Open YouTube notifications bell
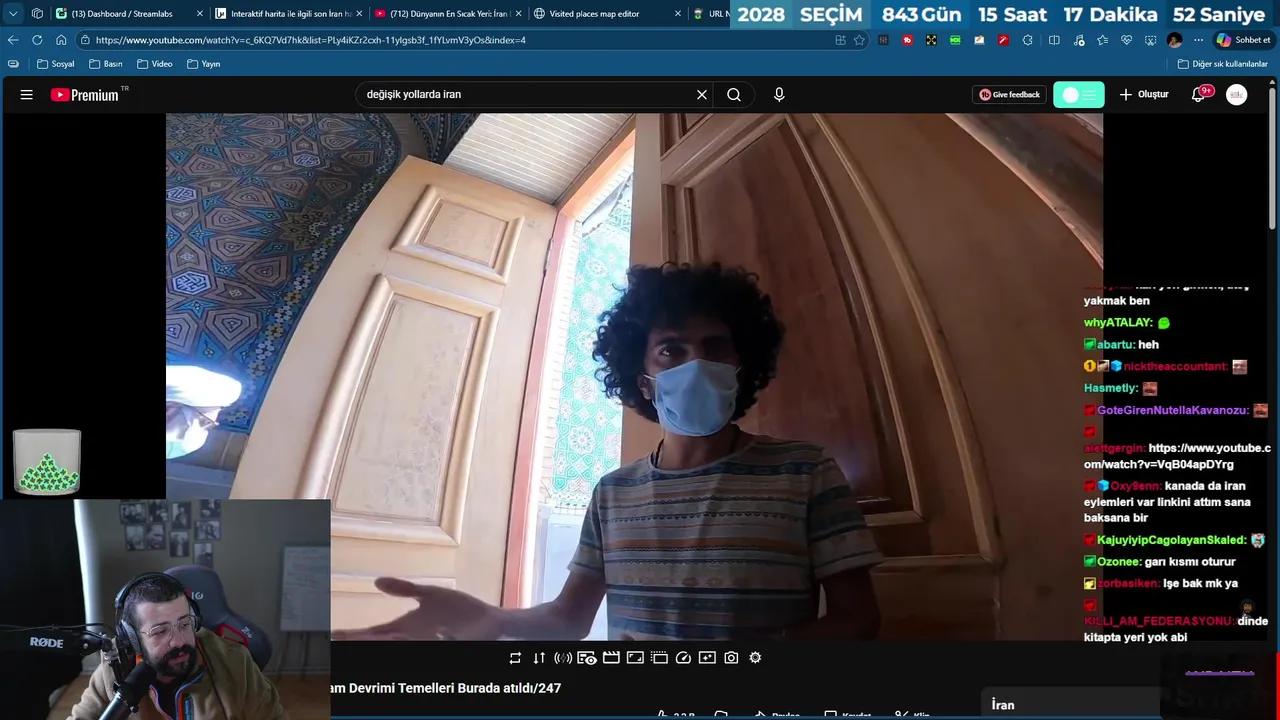 coord(1200,95)
